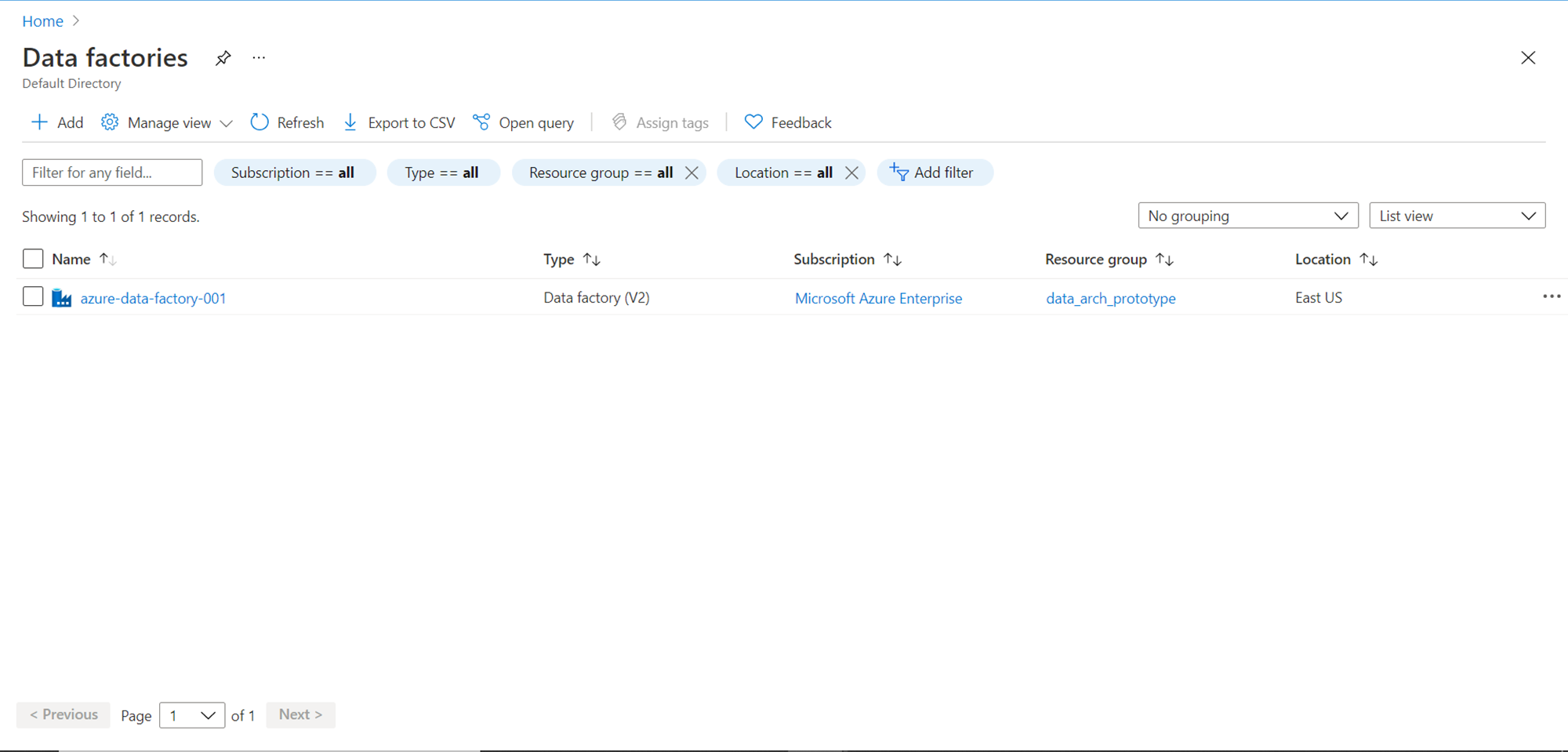Edit the Subscription == all filter

(x=294, y=173)
